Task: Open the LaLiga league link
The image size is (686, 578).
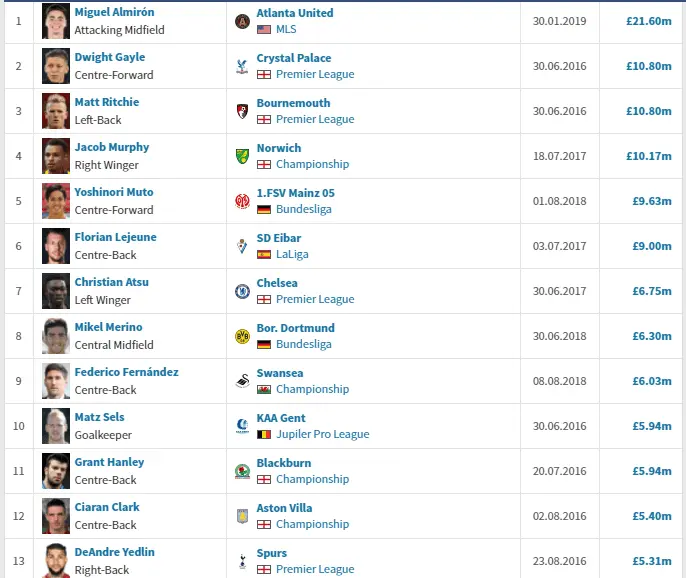Action: pos(293,254)
